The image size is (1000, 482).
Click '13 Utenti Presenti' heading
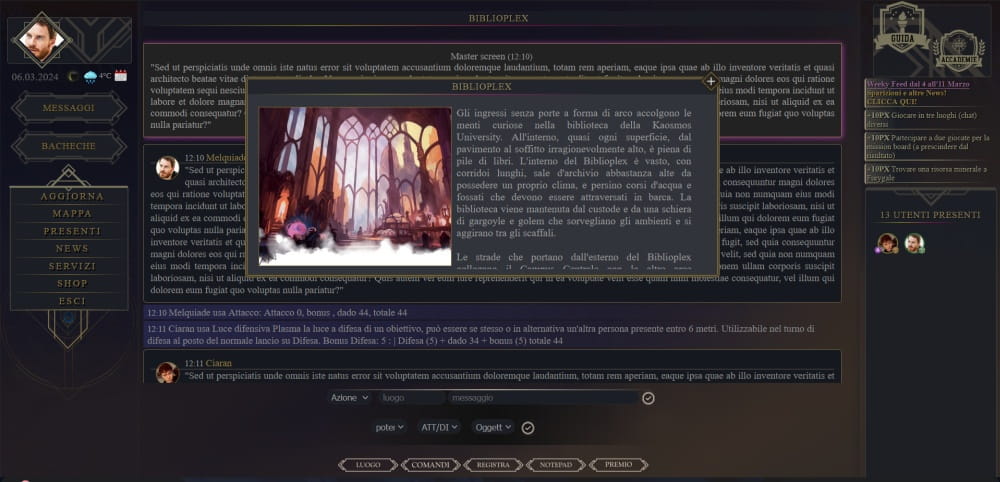930,215
